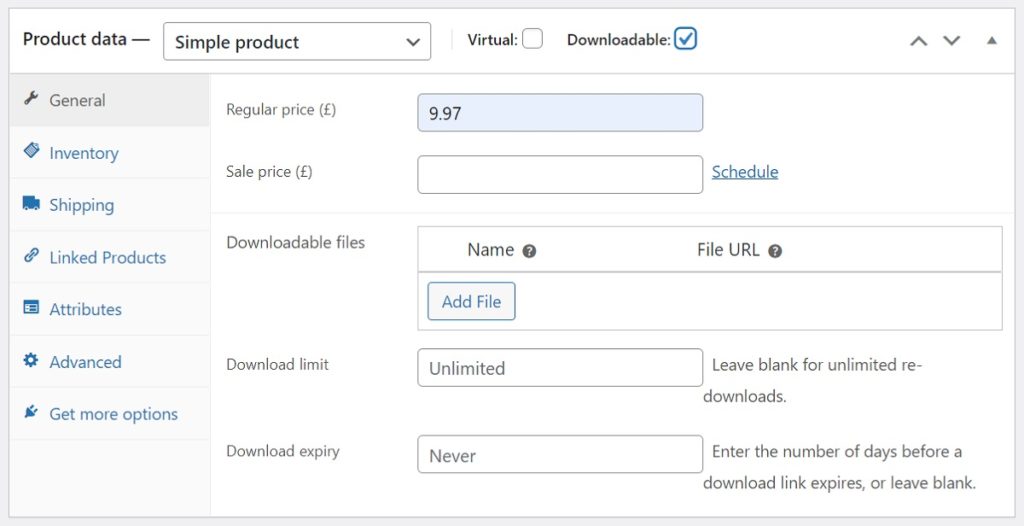Image resolution: width=1024 pixels, height=526 pixels.
Task: Show help tooltip next to File URL
Action: tap(775, 251)
